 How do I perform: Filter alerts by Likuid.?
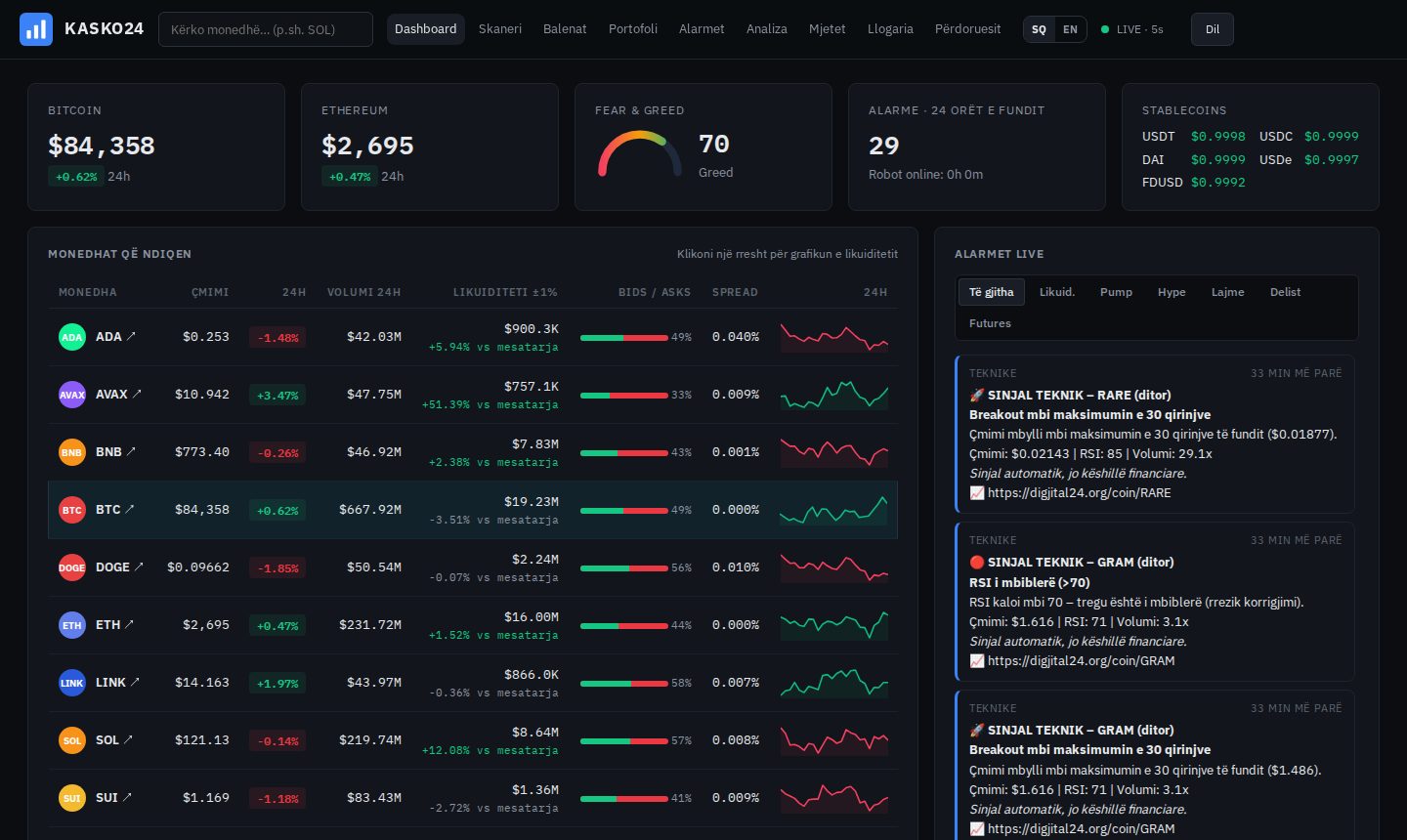click(x=1057, y=292)
